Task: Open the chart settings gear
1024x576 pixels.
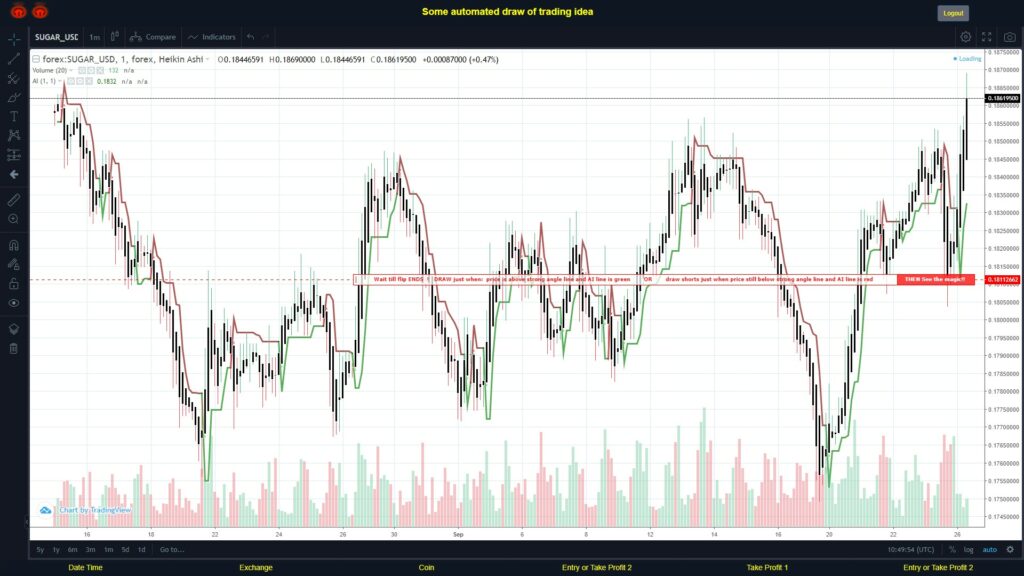Action: coord(965,36)
